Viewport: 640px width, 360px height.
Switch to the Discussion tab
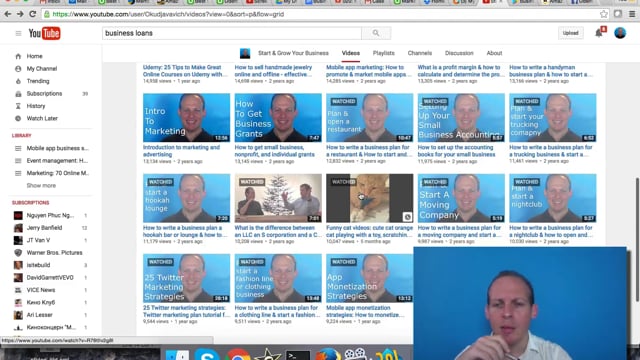point(459,53)
